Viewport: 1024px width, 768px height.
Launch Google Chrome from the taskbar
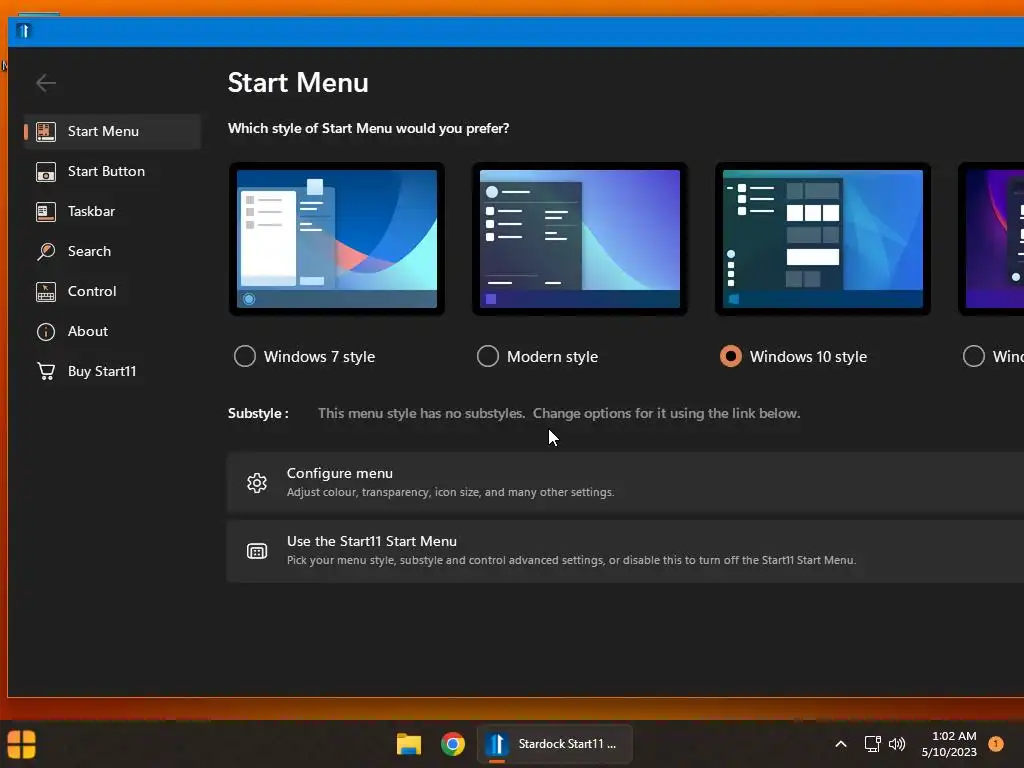pyautogui.click(x=453, y=744)
